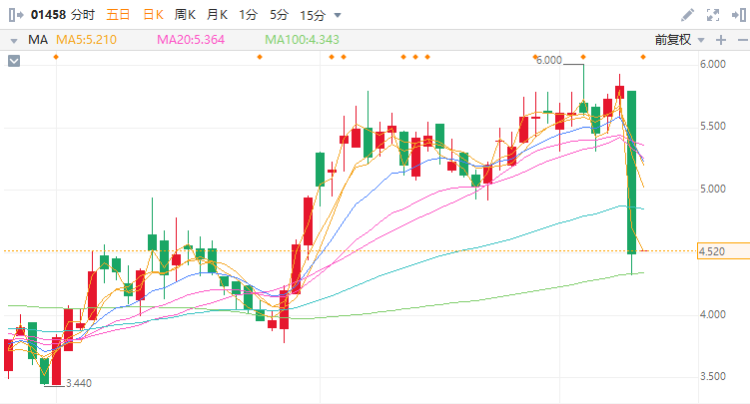This screenshot has width=750, height=404.
Task: Open the pencil drawing tool
Action: coord(687,15)
